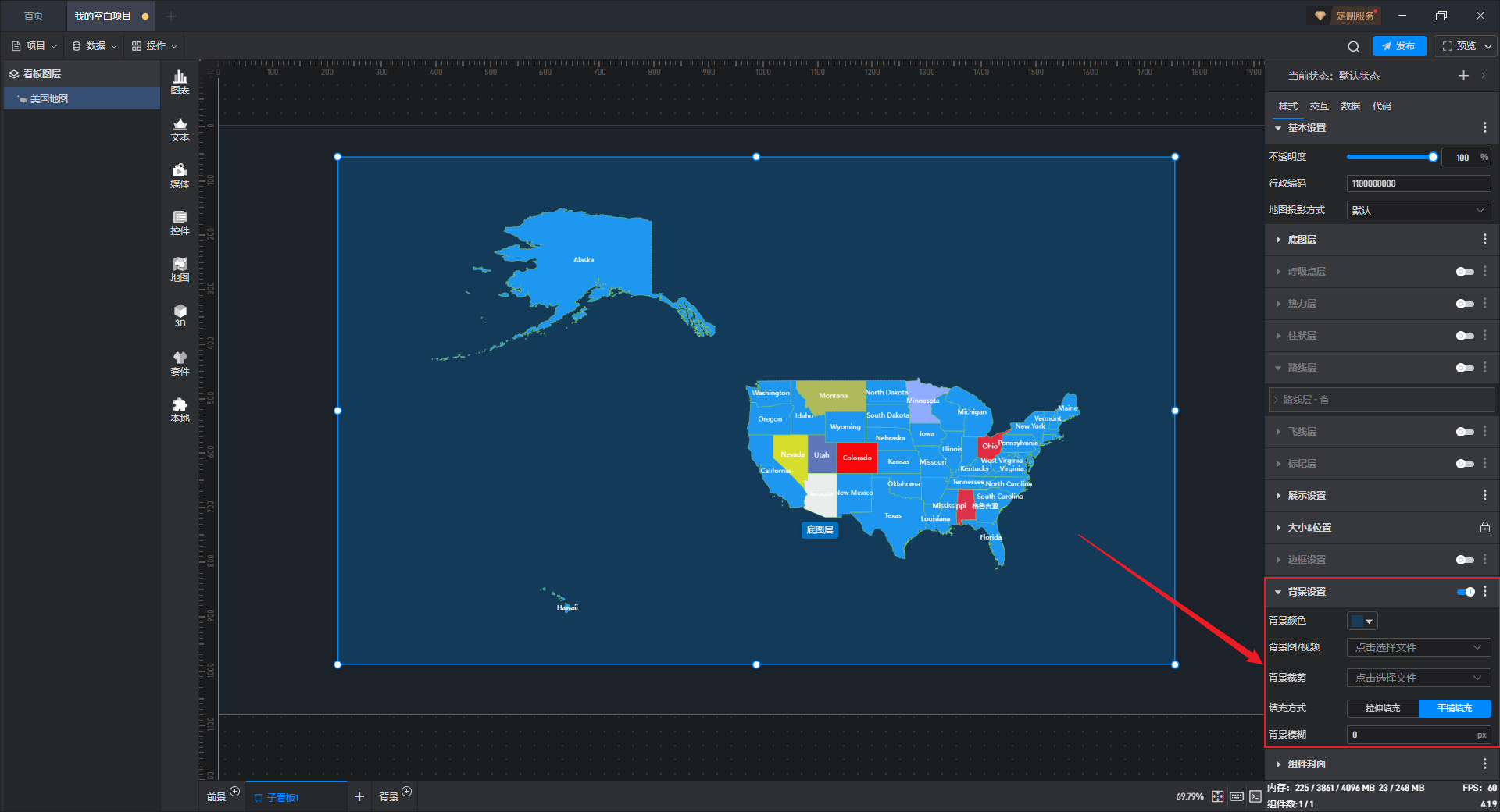This screenshot has height=812, width=1500.
Task: Enable the 边框设置 border switch
Action: (1465, 560)
